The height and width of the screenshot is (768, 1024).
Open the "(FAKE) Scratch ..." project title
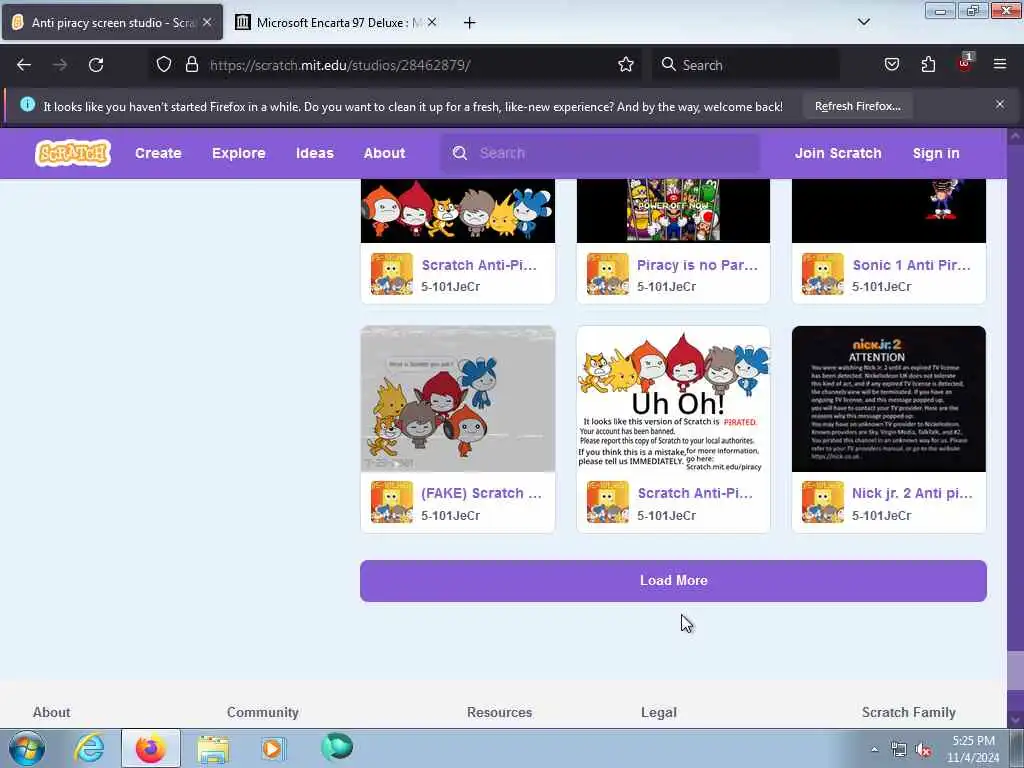(x=481, y=493)
